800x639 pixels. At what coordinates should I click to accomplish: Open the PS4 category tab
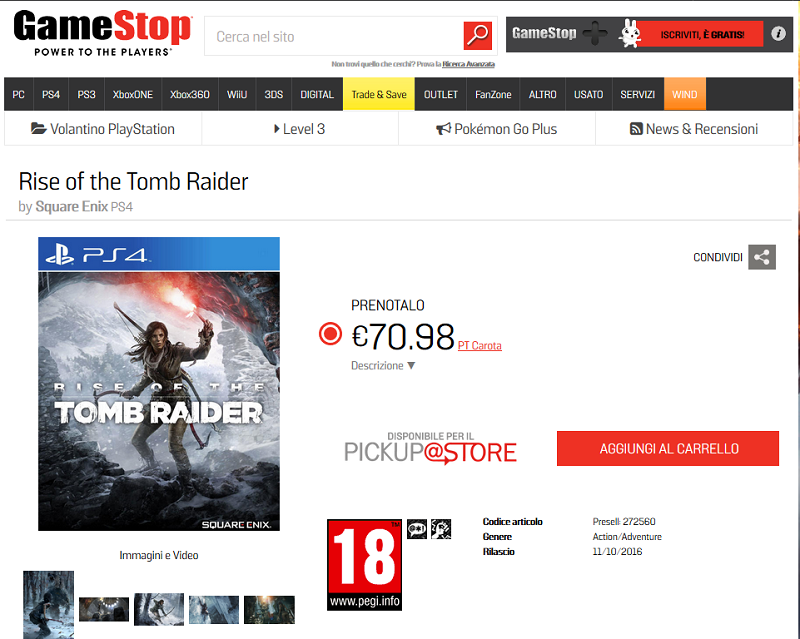click(51, 94)
